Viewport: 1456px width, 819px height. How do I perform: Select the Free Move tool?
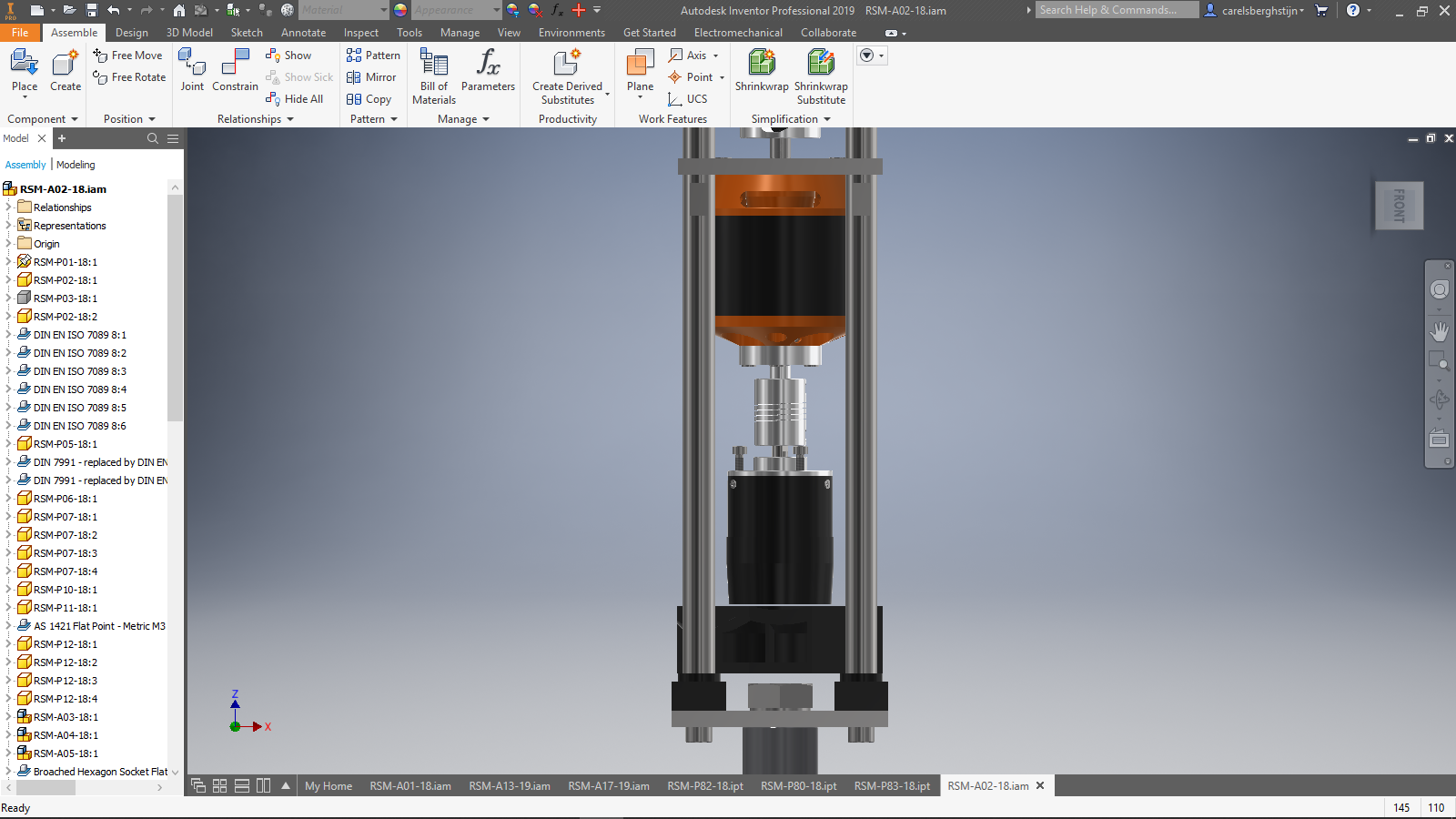click(x=127, y=56)
